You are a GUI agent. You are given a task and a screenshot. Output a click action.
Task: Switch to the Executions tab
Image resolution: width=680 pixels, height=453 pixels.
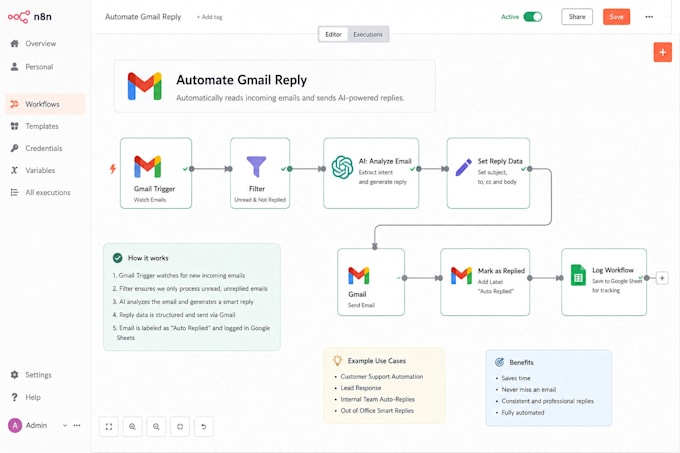[x=368, y=34]
